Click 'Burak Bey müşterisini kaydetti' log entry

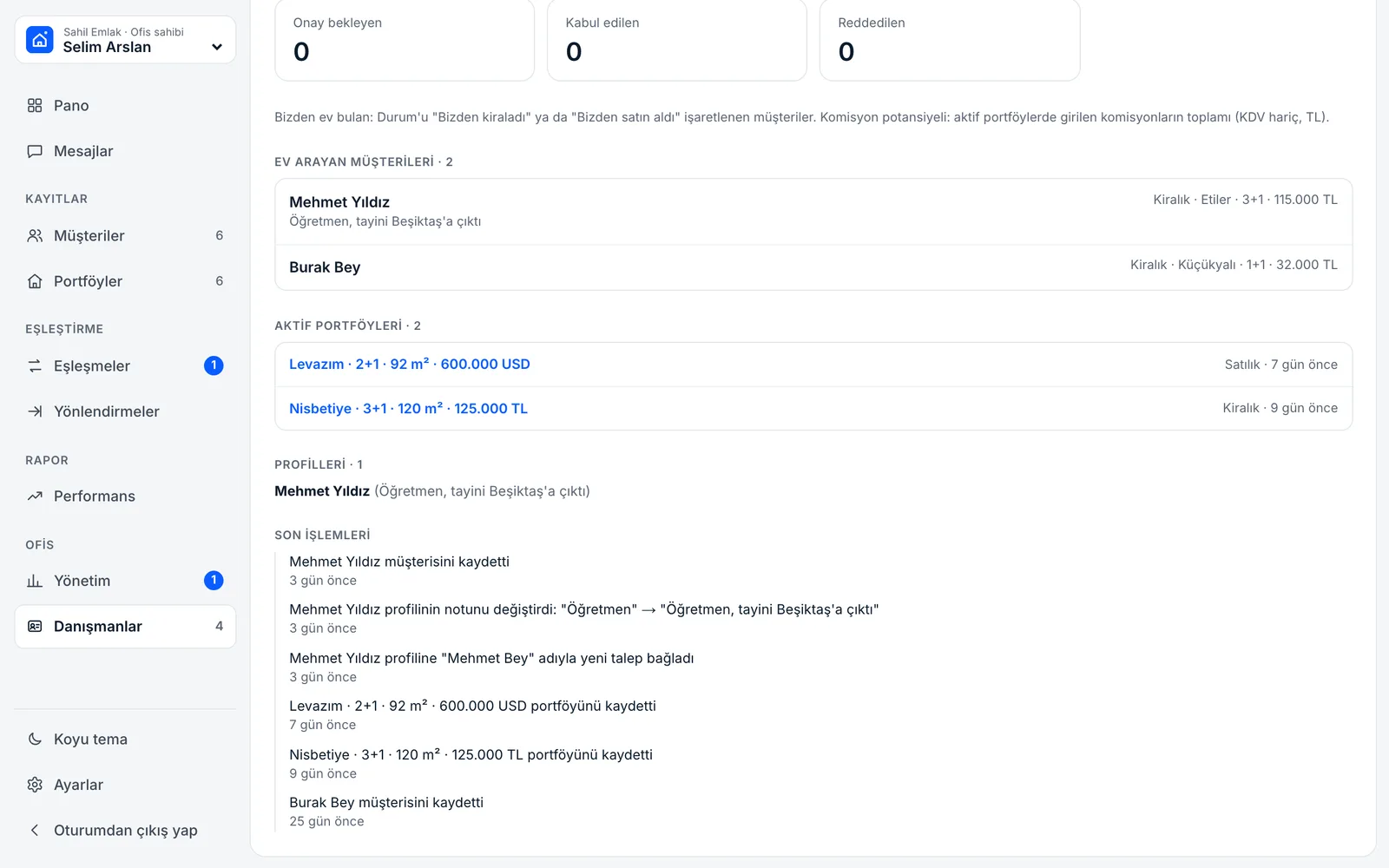tap(386, 802)
